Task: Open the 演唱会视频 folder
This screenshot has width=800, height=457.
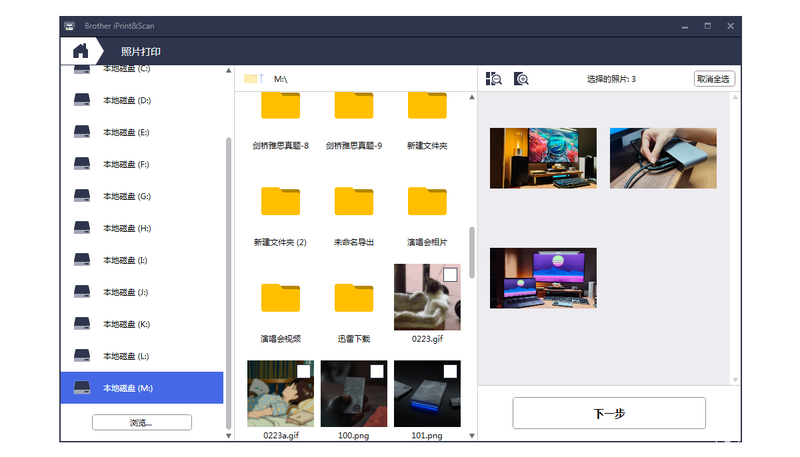Action: (281, 297)
